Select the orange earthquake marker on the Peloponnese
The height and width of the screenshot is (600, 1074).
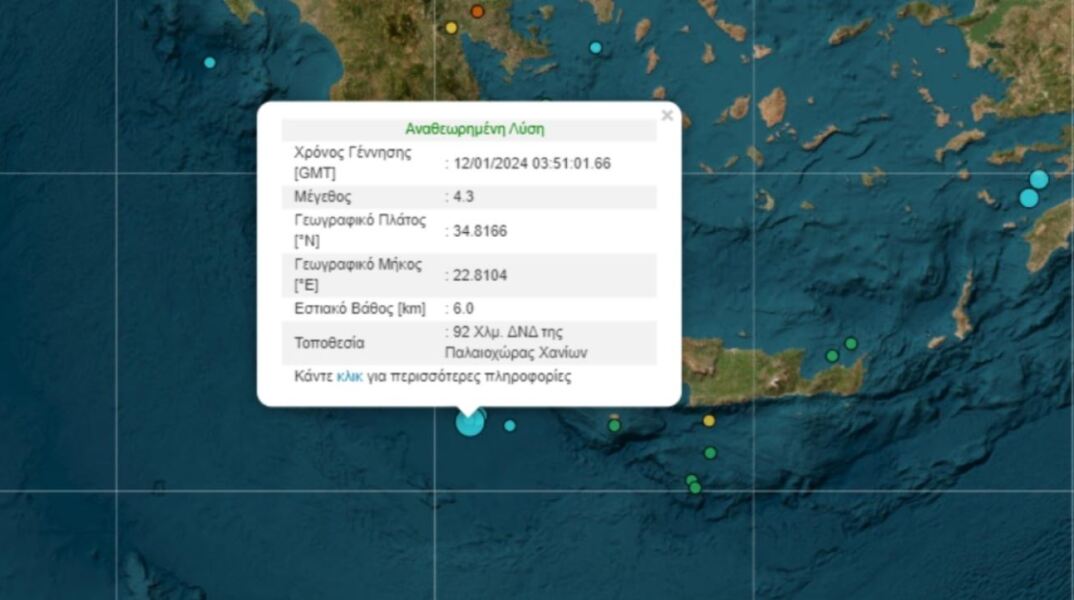477,12
